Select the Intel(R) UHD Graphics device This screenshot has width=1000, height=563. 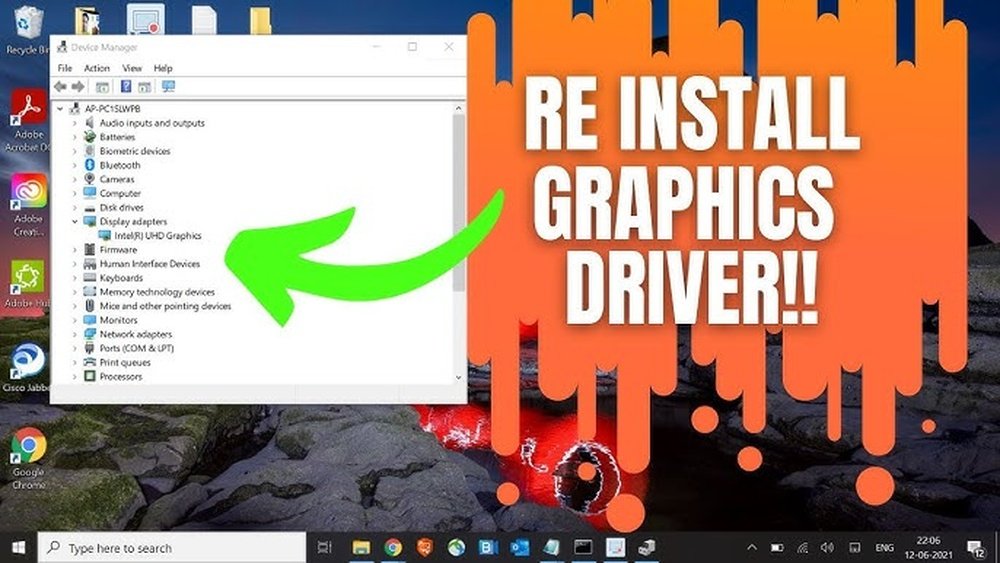[x=157, y=236]
